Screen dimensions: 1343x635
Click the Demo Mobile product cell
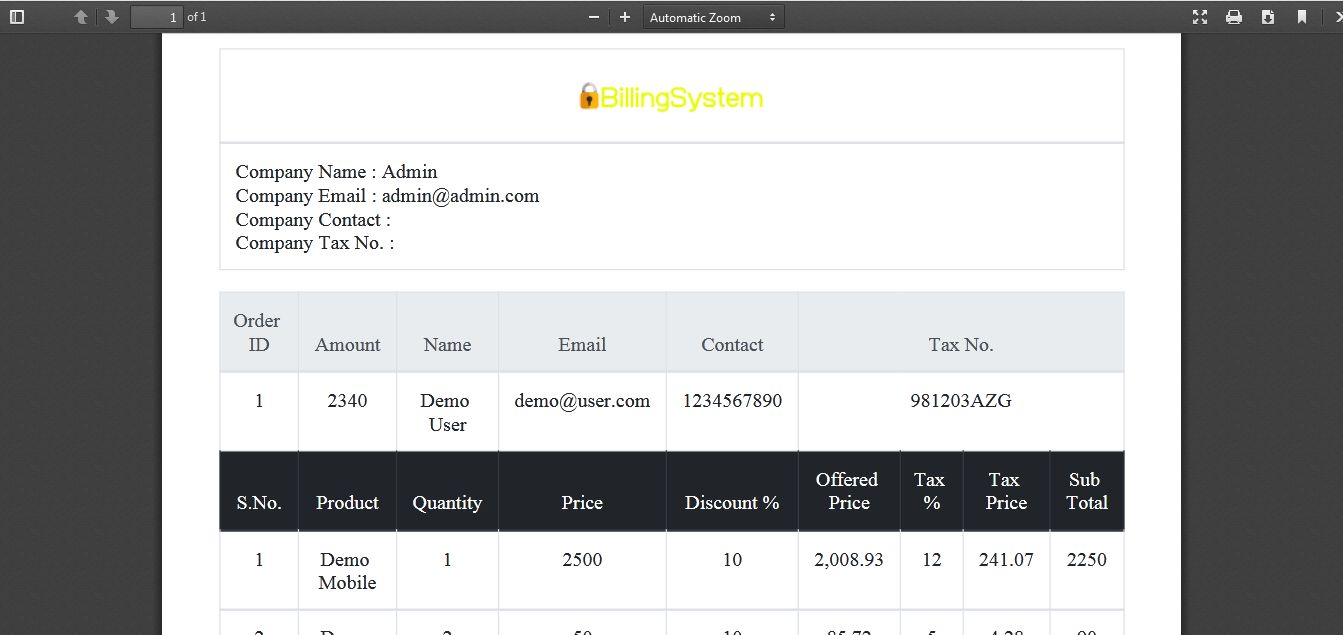(x=347, y=571)
